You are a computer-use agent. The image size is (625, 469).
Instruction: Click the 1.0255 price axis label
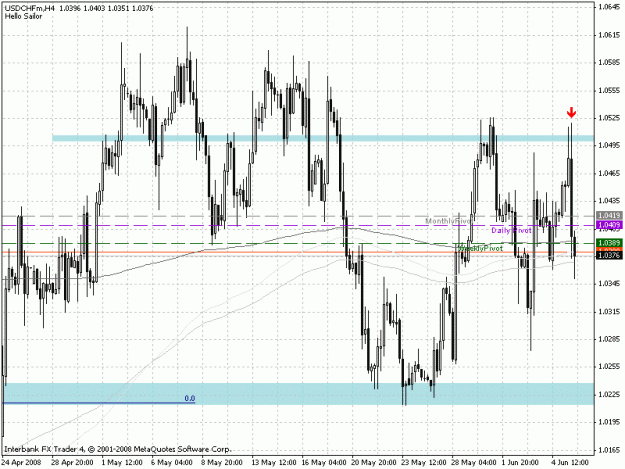click(609, 367)
